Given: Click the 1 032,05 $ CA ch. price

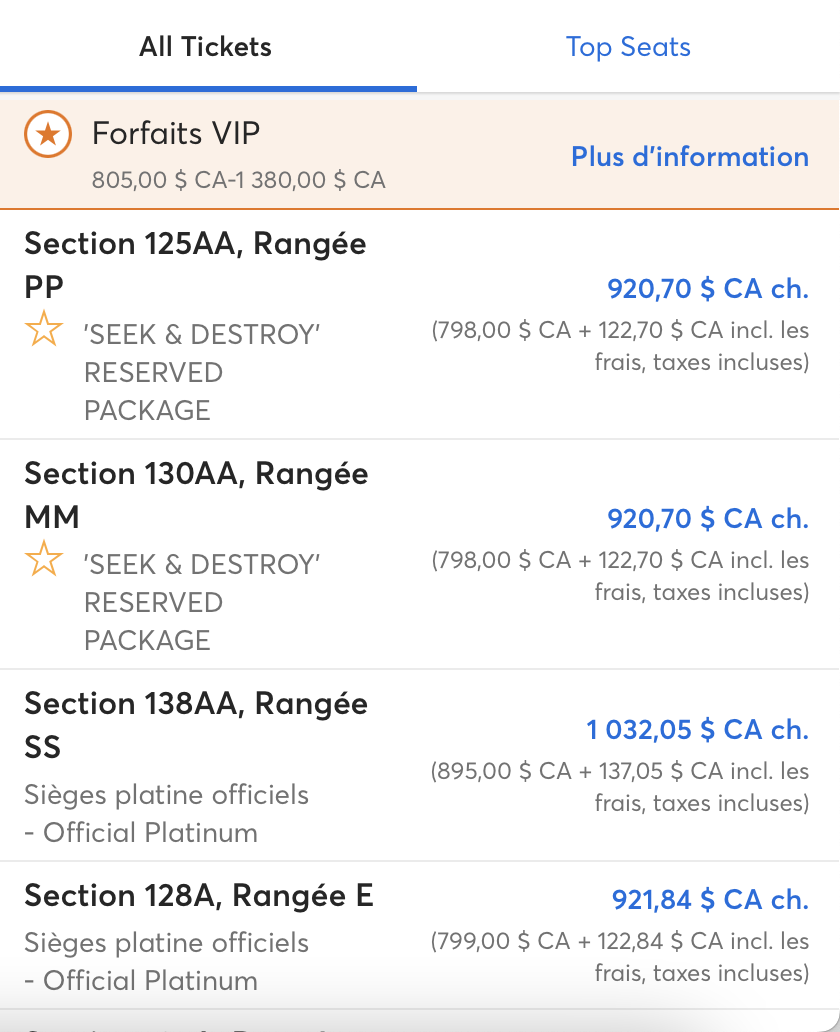Looking at the screenshot, I should [x=697, y=729].
